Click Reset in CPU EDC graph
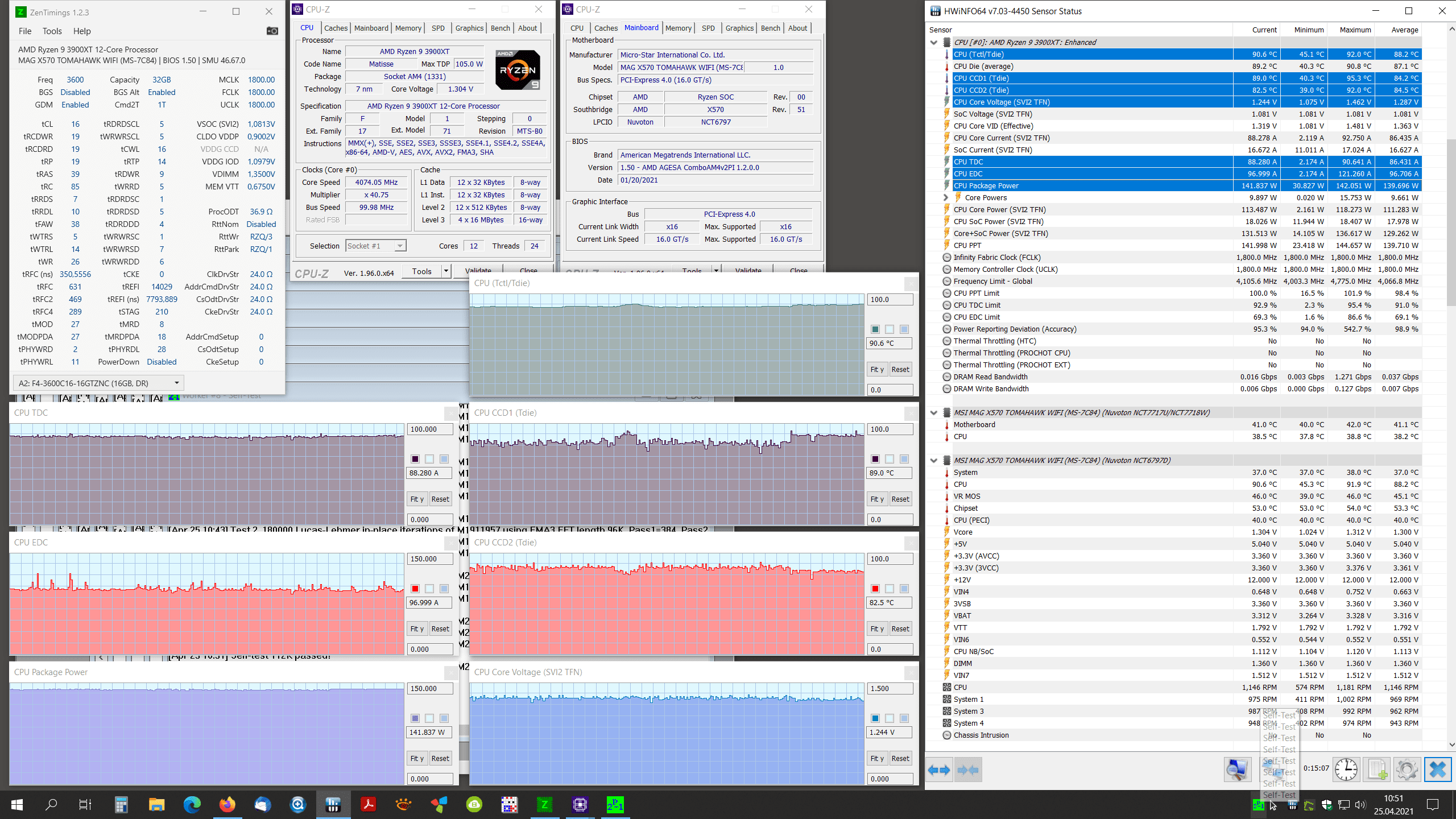 [x=440, y=628]
